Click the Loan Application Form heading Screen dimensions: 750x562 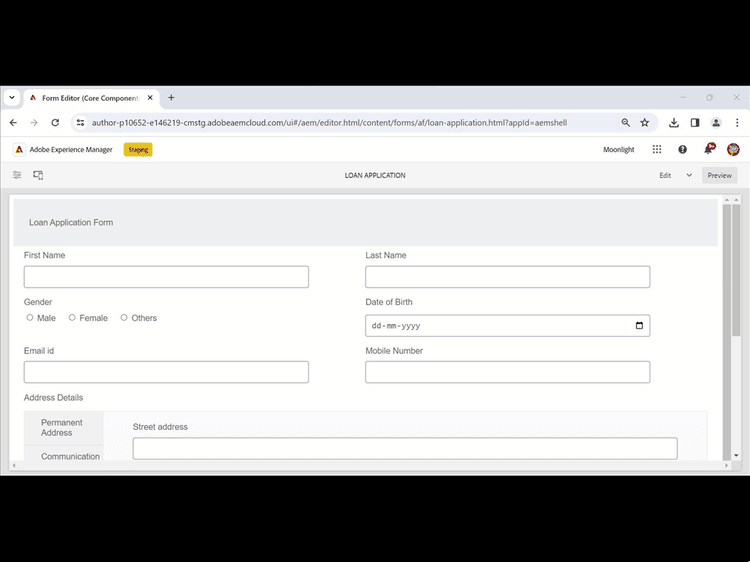point(71,222)
